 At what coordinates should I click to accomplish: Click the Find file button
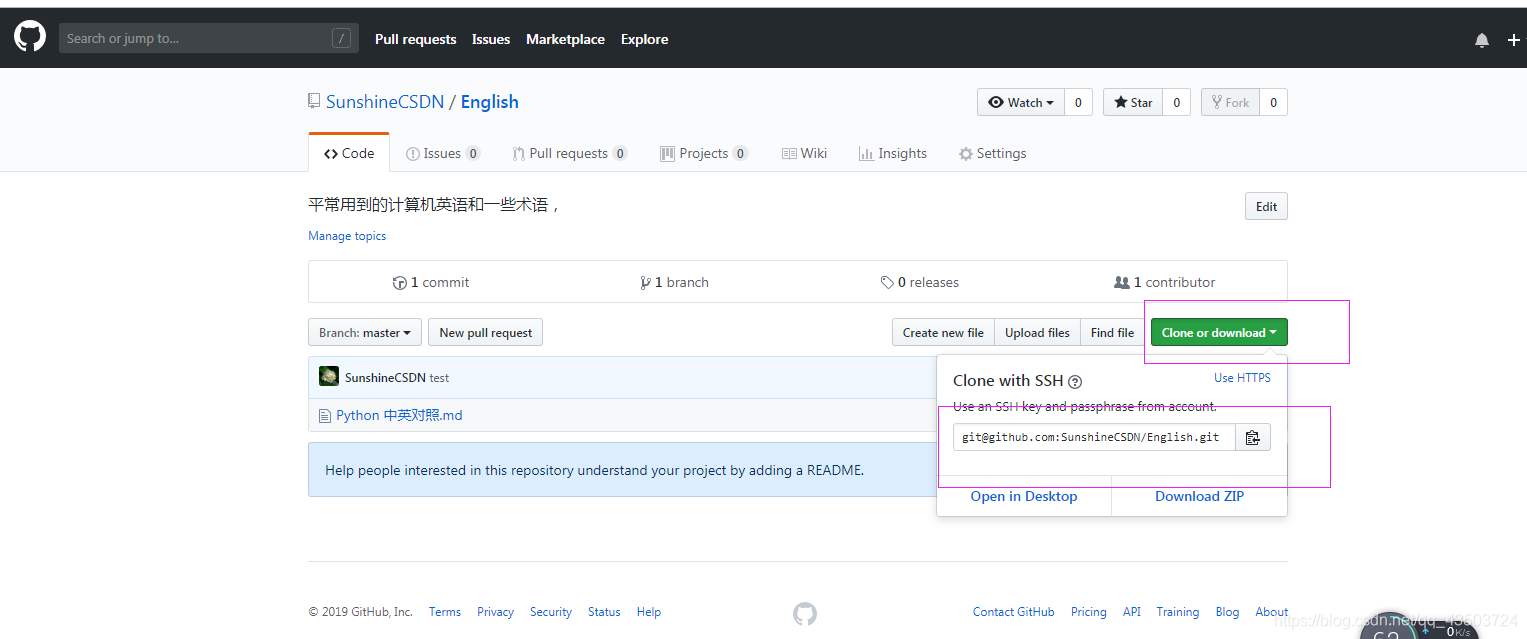(x=1112, y=332)
